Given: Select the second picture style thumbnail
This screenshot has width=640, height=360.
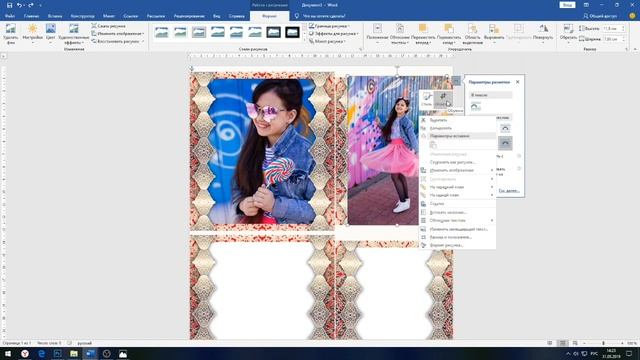Looking at the screenshot, I should click(180, 32).
